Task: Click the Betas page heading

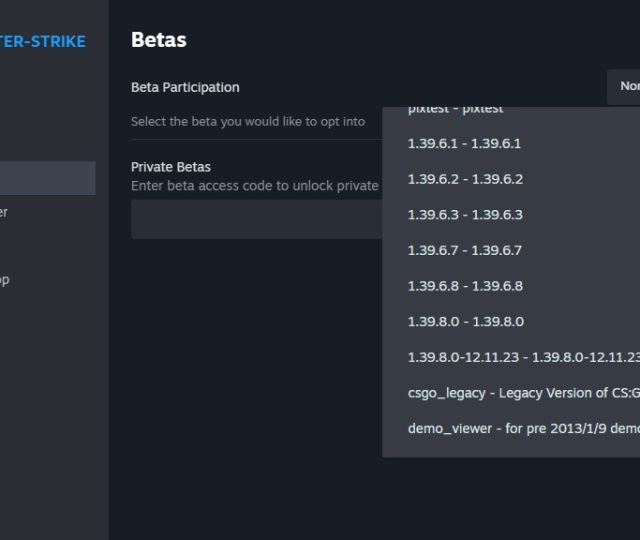Action: click(x=158, y=40)
